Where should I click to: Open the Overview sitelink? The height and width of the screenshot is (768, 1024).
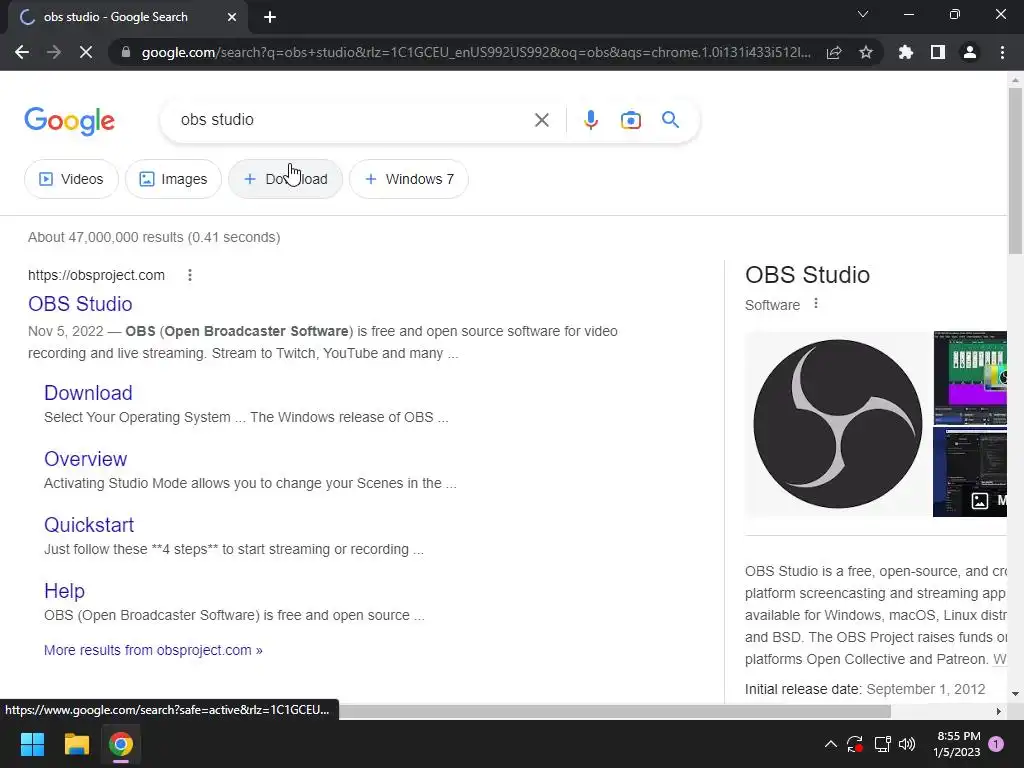[x=86, y=458]
